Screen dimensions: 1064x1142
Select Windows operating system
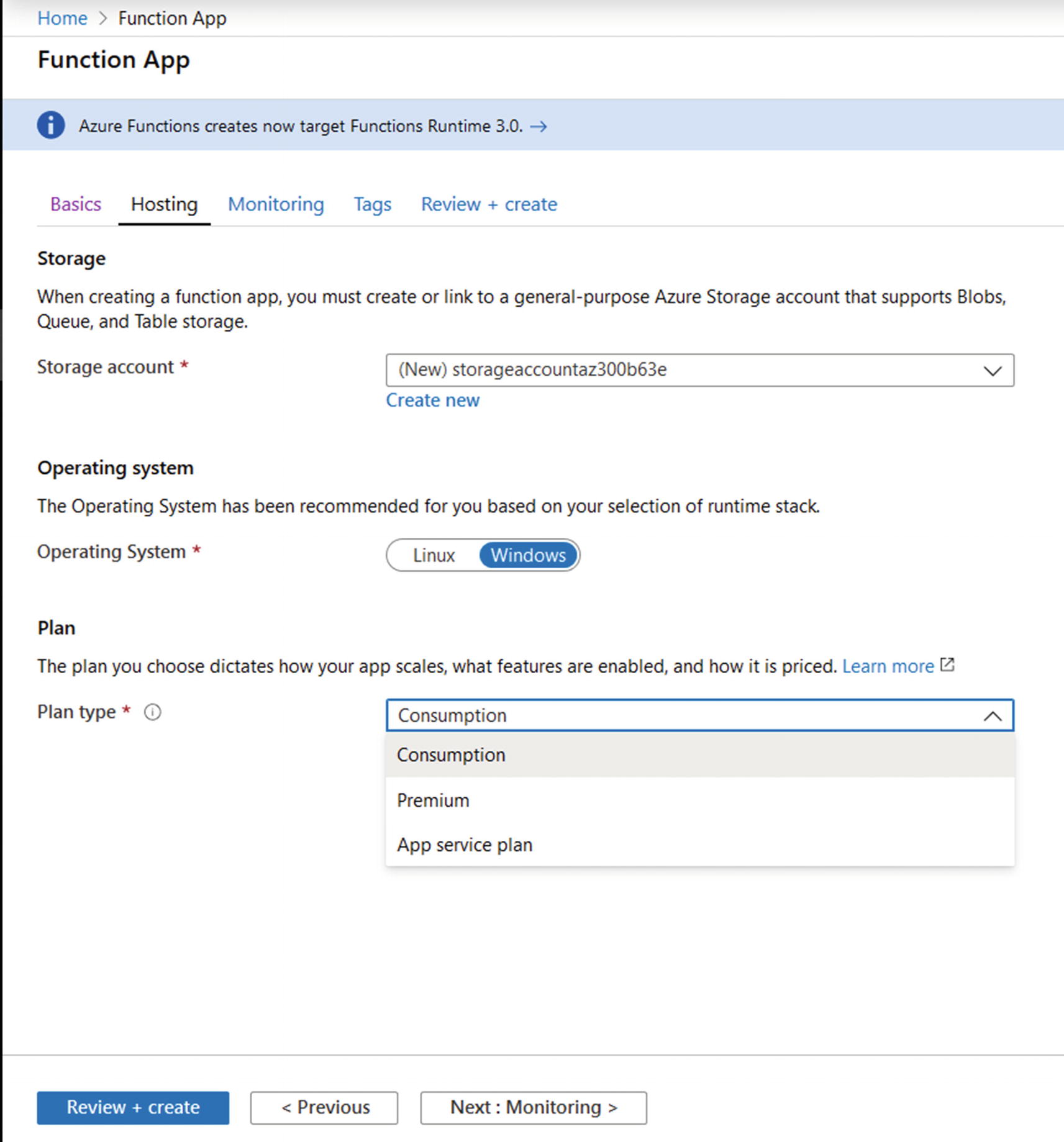click(x=528, y=555)
